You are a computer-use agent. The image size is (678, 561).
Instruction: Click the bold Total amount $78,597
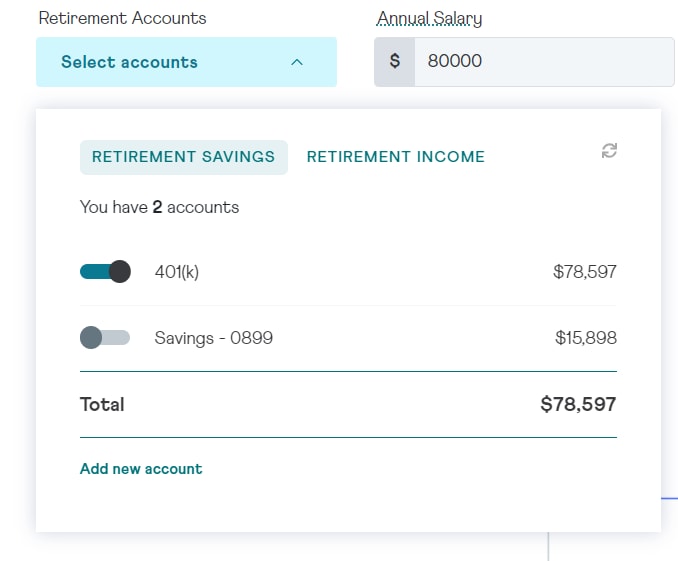pos(578,404)
